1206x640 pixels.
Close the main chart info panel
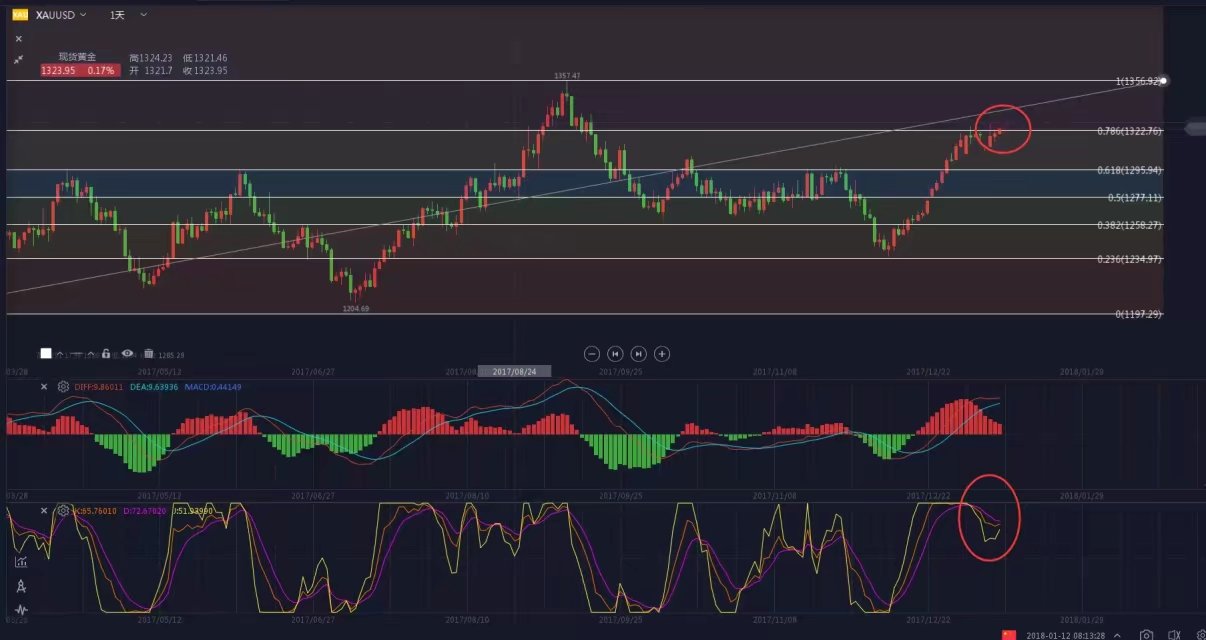[x=18, y=38]
